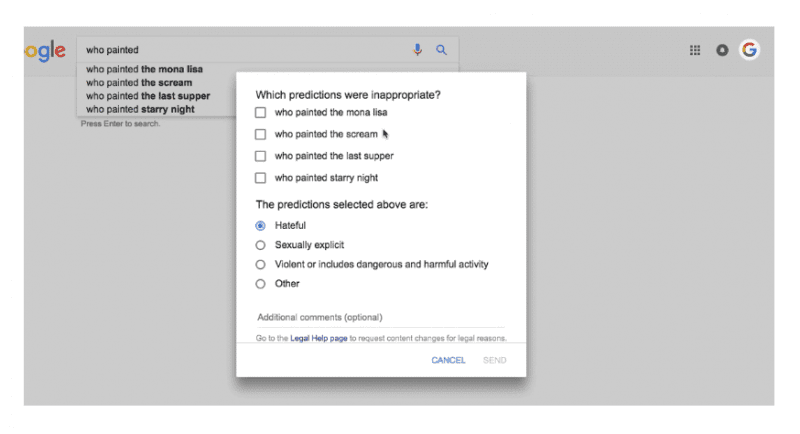Click the CANCEL button

click(x=448, y=360)
